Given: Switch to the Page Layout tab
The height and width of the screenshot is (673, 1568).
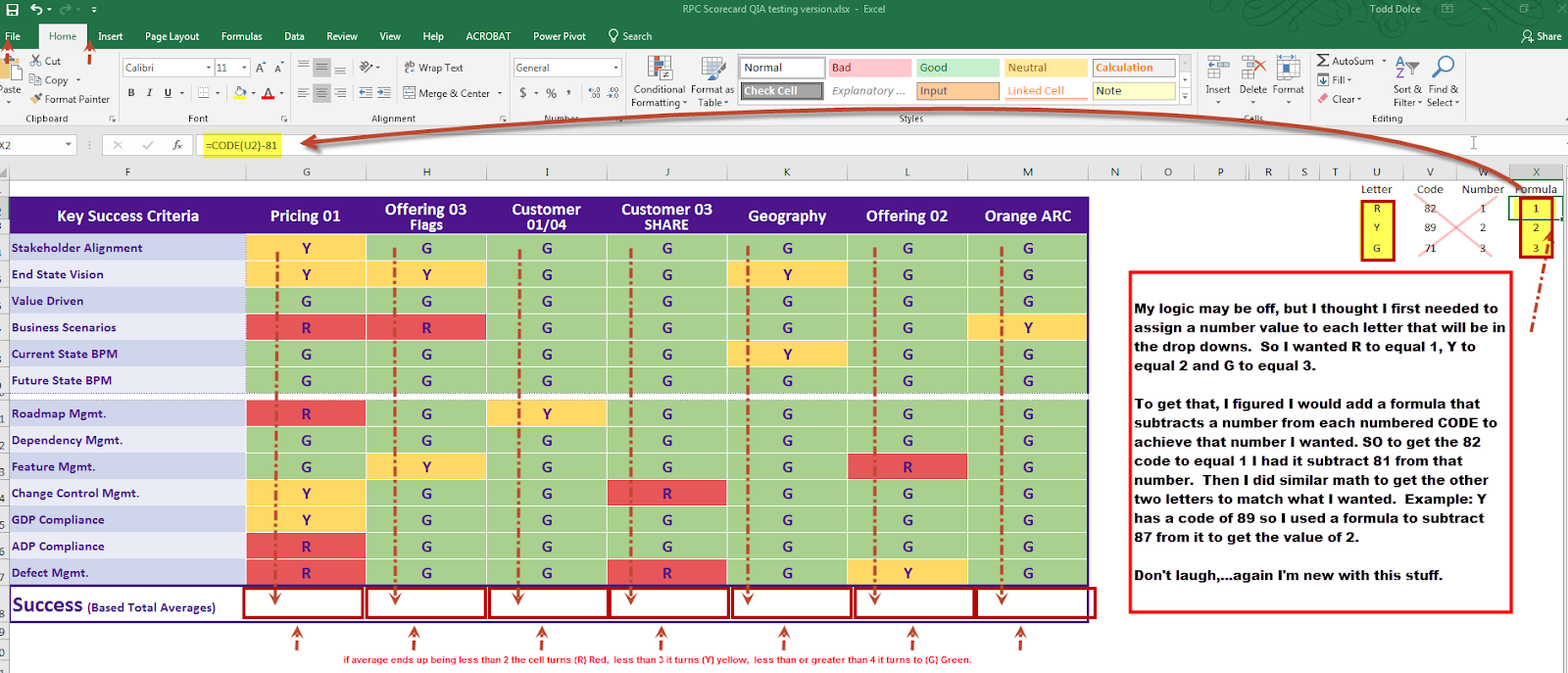Looking at the screenshot, I should (171, 36).
